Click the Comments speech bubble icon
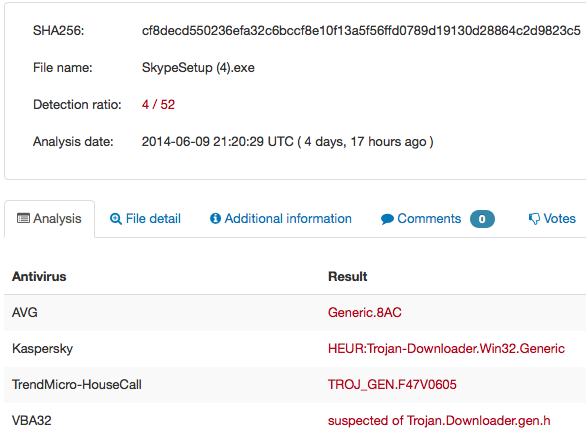This screenshot has width=586, height=437. click(387, 219)
